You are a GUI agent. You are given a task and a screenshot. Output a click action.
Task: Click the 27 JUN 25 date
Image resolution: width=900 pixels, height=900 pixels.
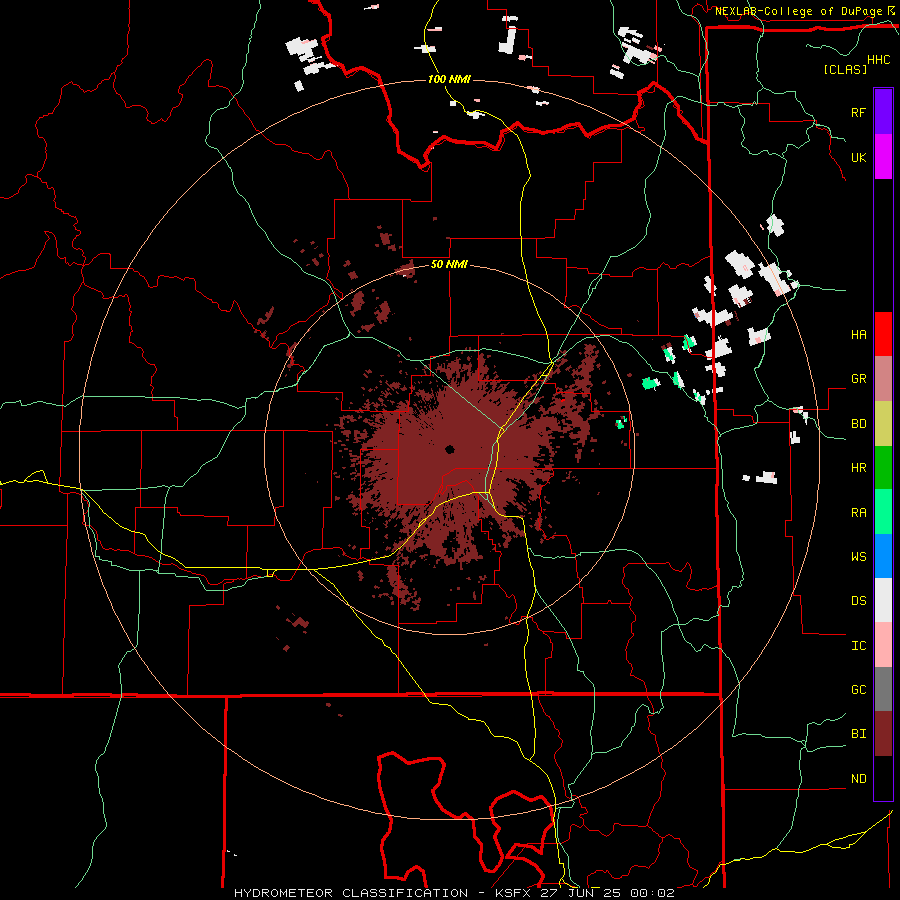pos(582,893)
